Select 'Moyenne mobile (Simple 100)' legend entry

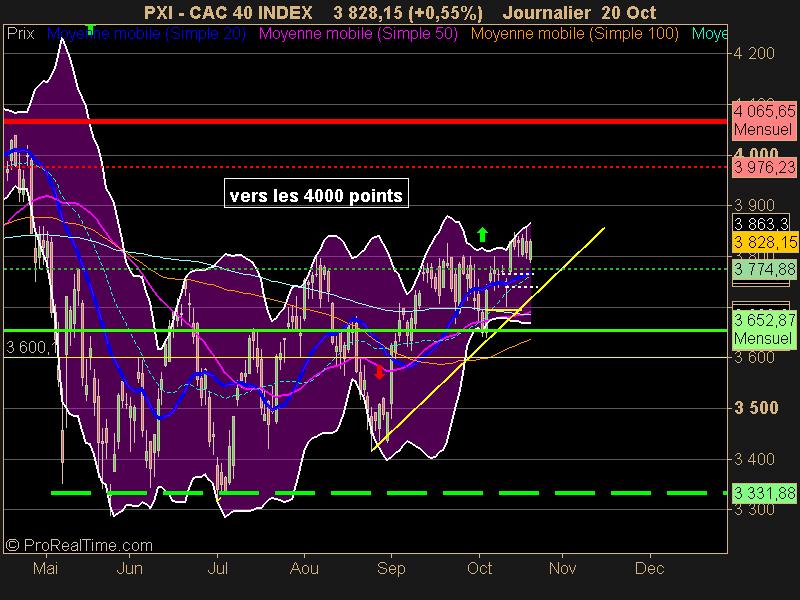574,34
